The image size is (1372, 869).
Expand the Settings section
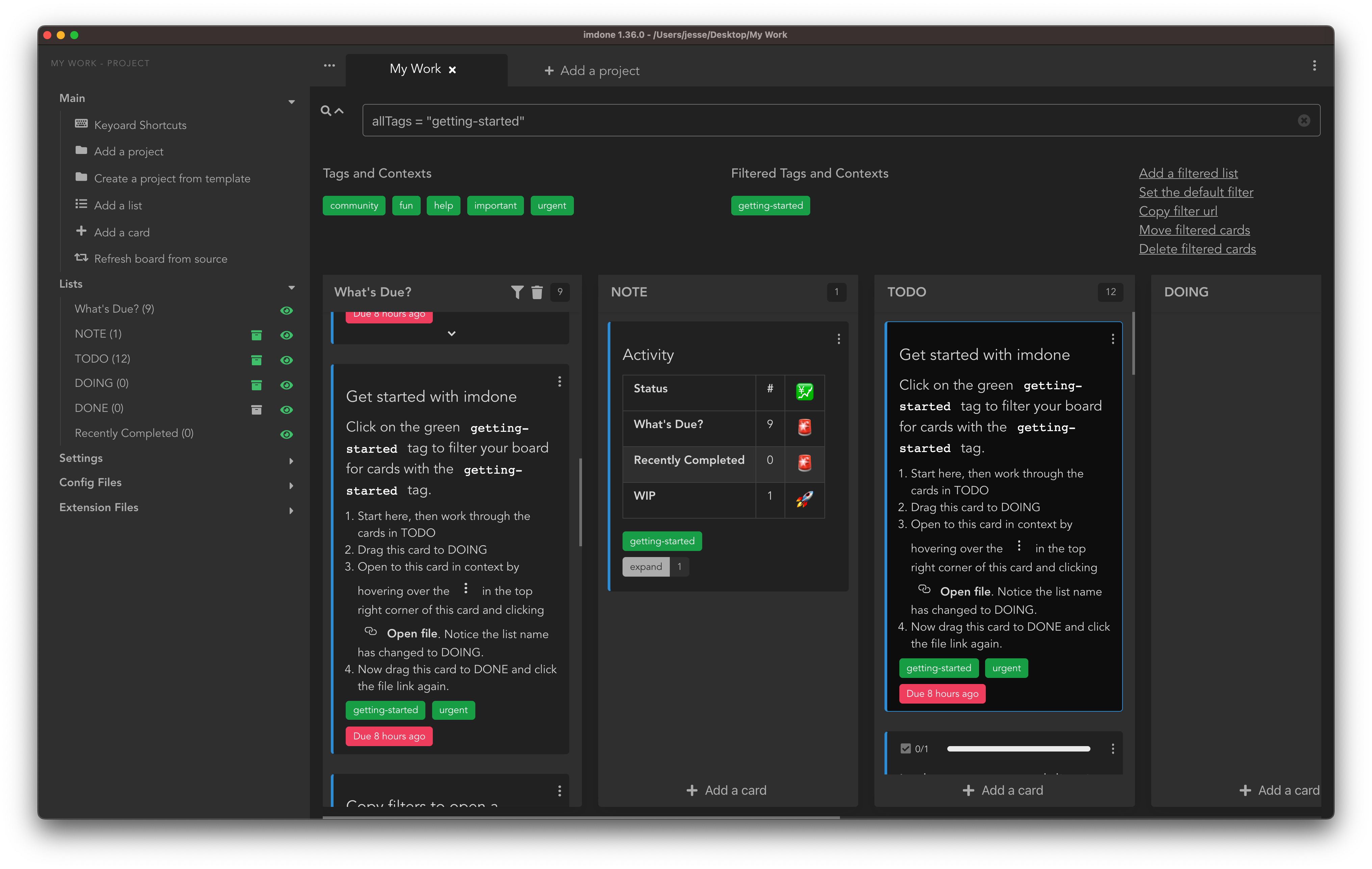point(291,461)
